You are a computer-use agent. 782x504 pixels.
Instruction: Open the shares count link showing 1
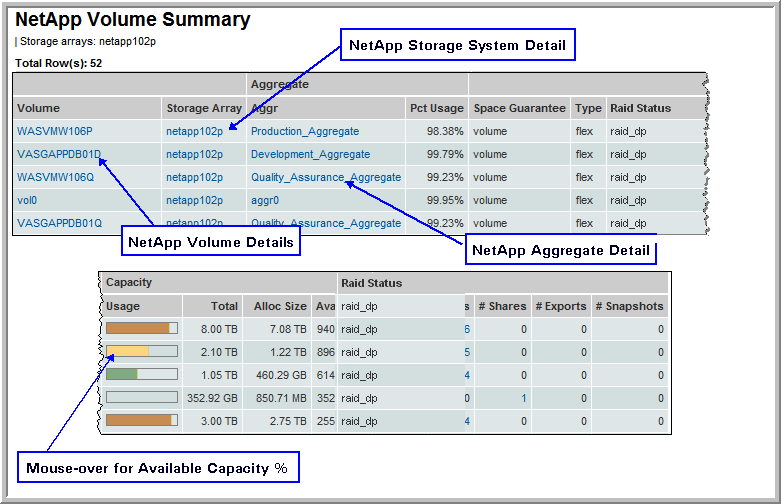tap(523, 398)
